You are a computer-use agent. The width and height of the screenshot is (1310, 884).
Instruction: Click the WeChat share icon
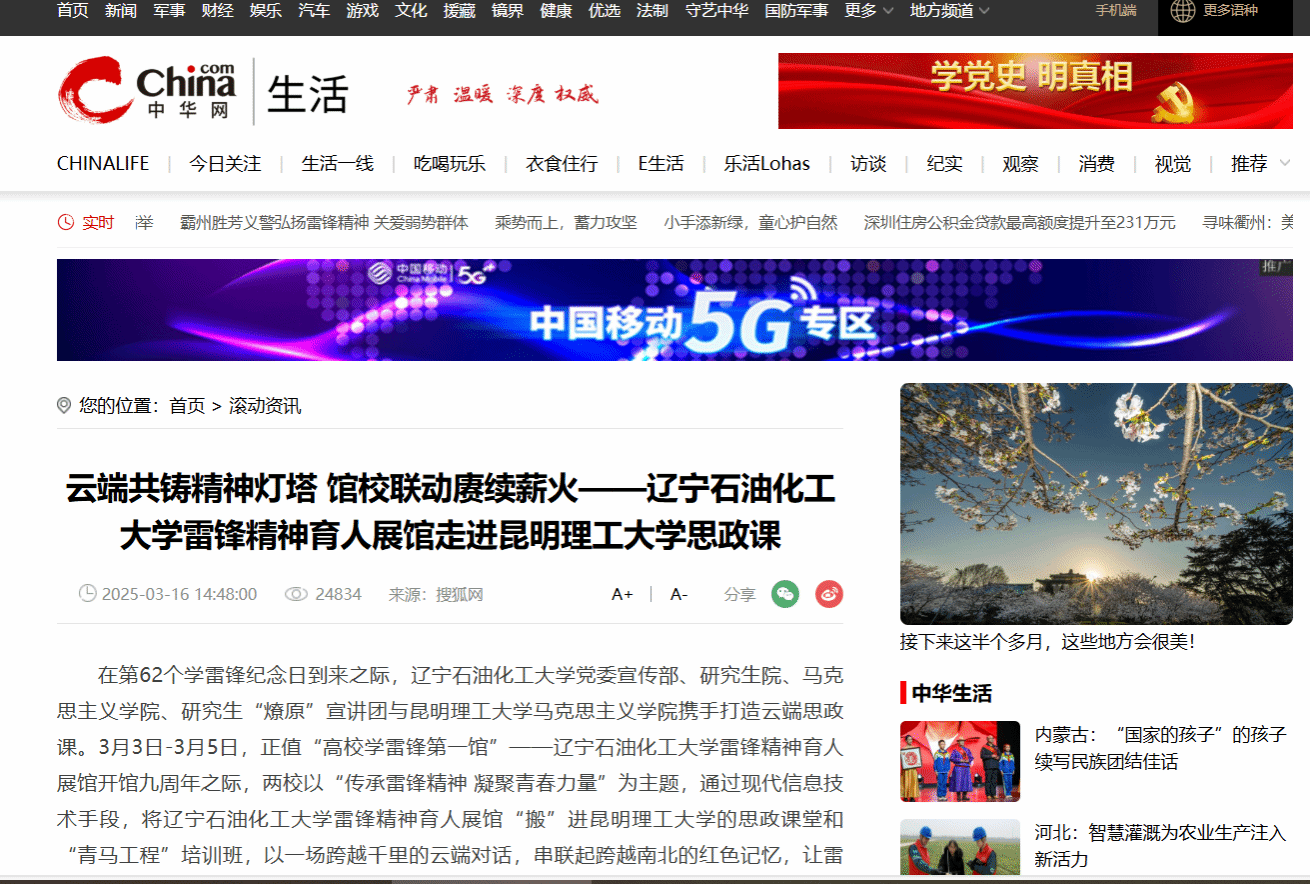(x=785, y=594)
